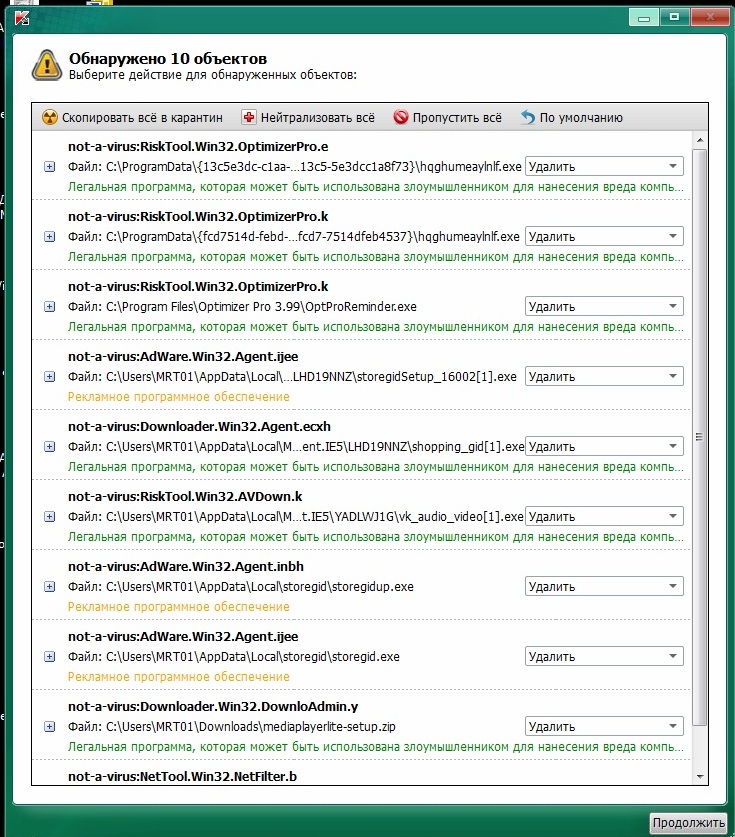The image size is (735, 837).
Task: Click the Kaspersky logo in the title bar
Action: [x=22, y=18]
